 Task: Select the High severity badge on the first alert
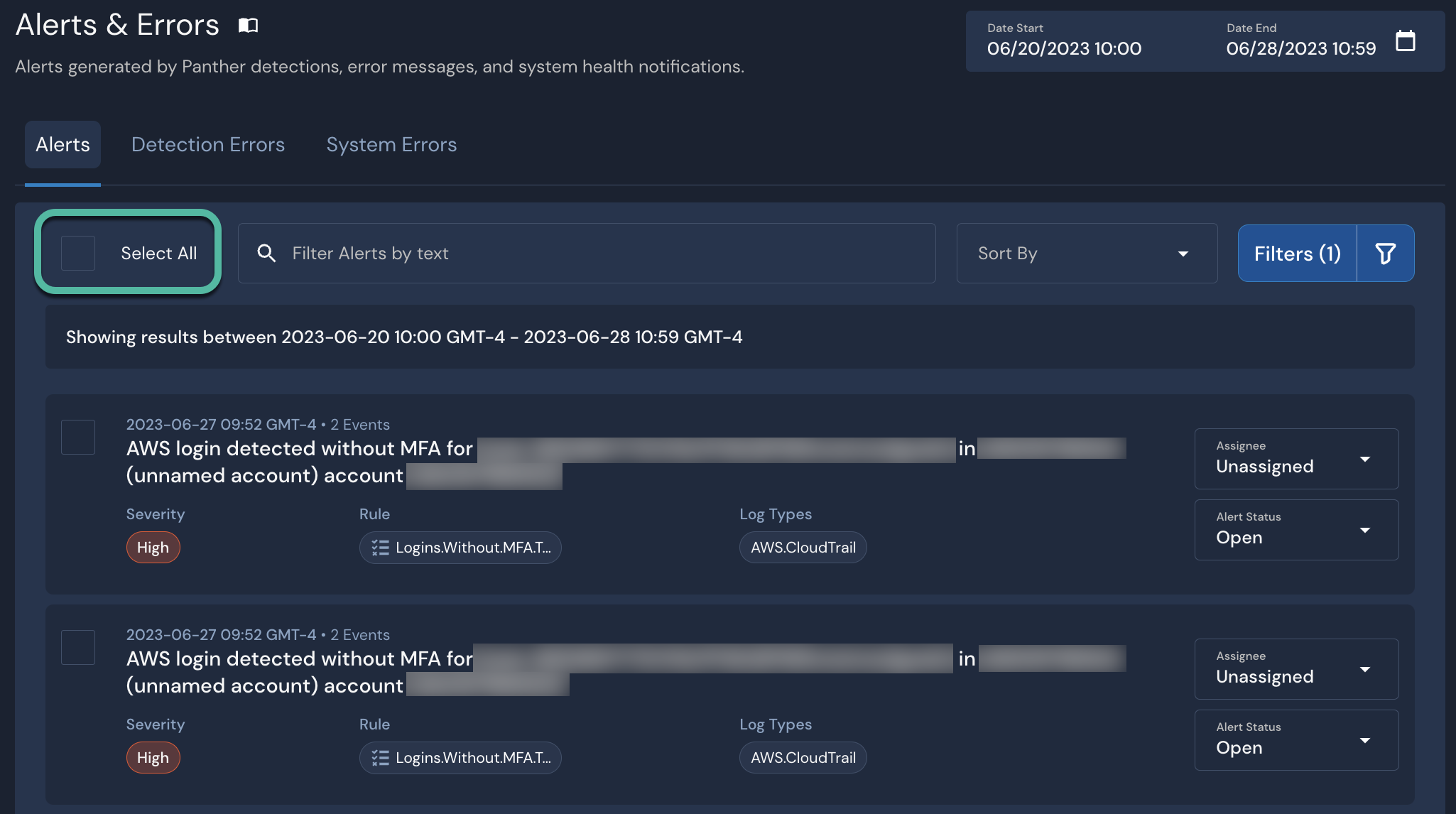(153, 547)
